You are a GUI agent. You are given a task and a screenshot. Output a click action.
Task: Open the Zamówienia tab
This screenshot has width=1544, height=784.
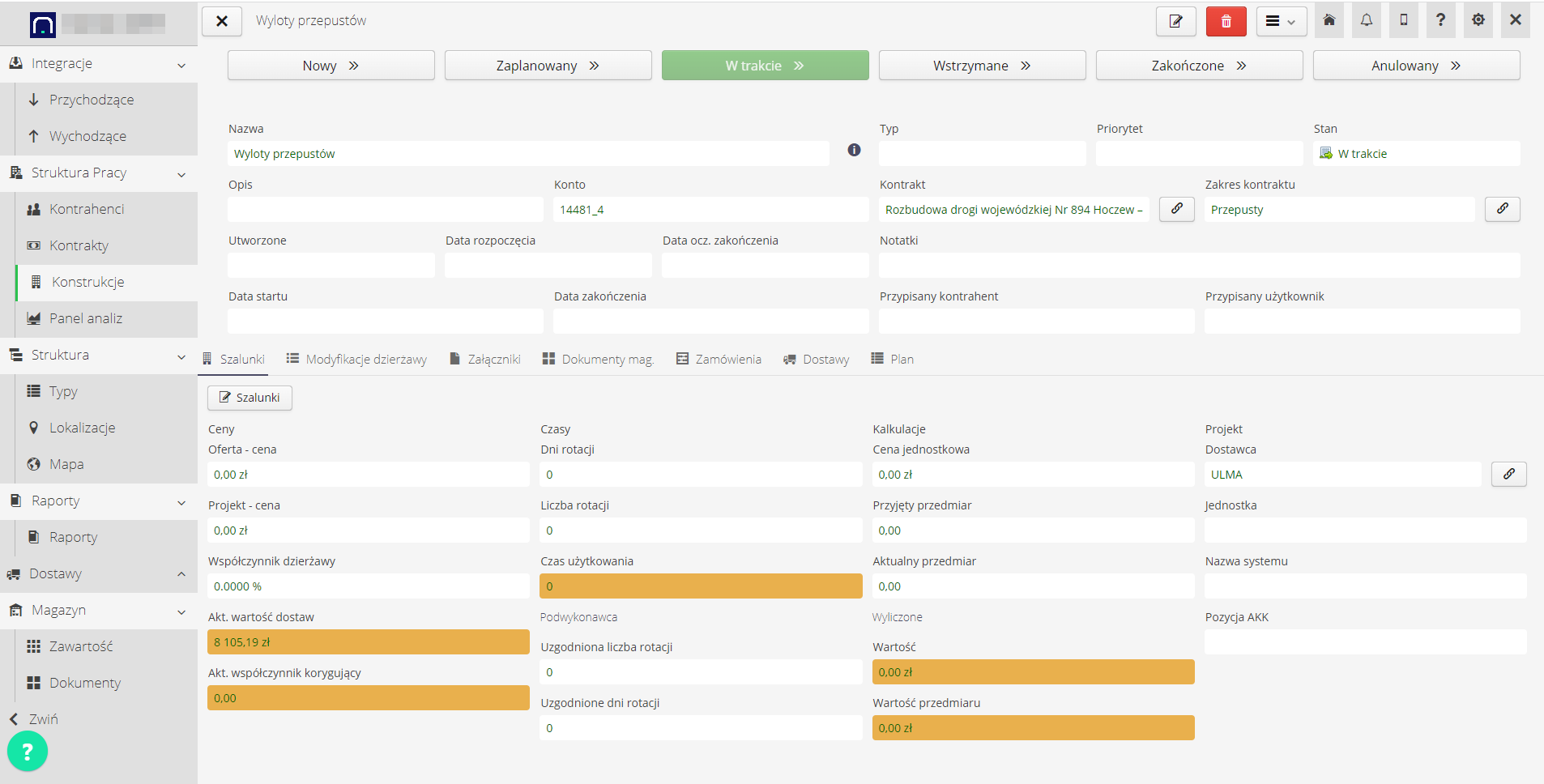(x=719, y=359)
